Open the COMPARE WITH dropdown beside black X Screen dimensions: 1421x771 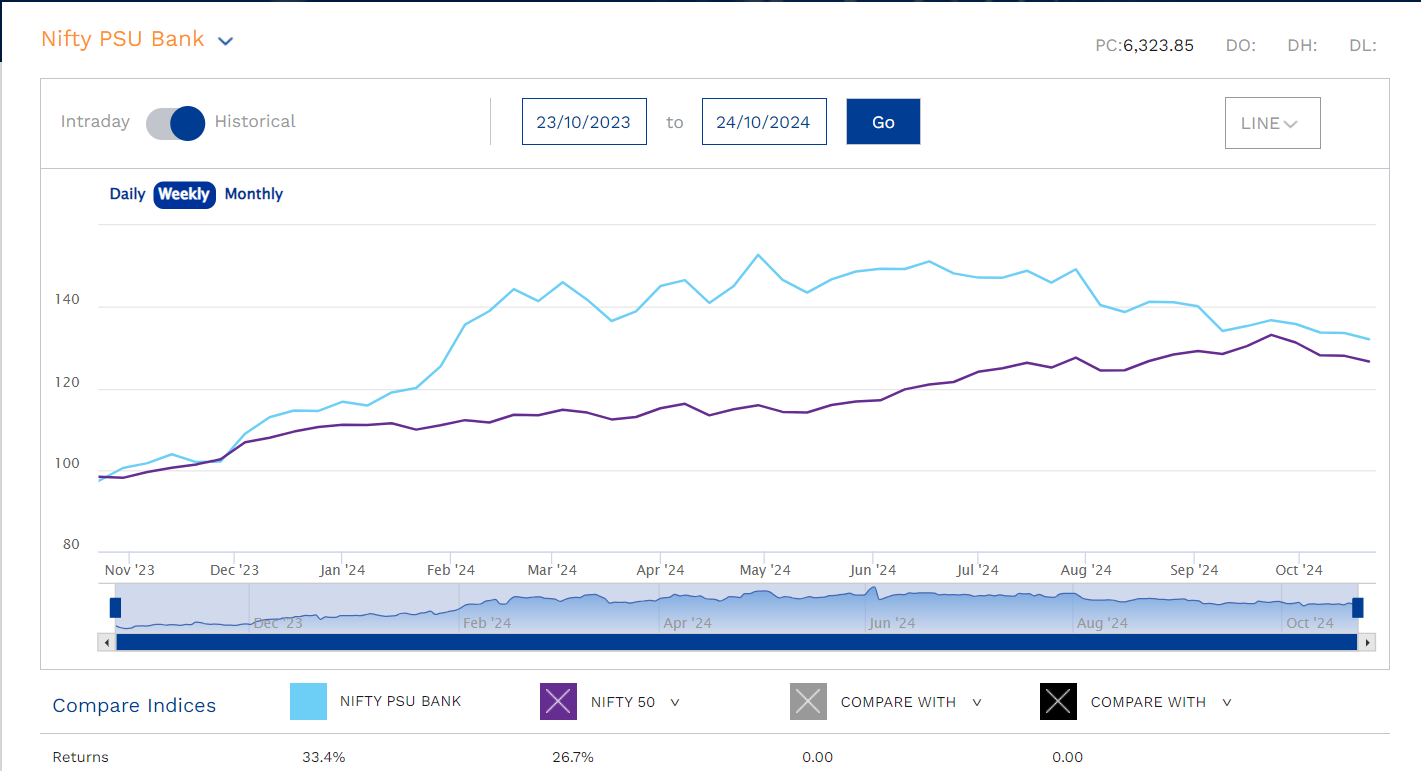1227,703
